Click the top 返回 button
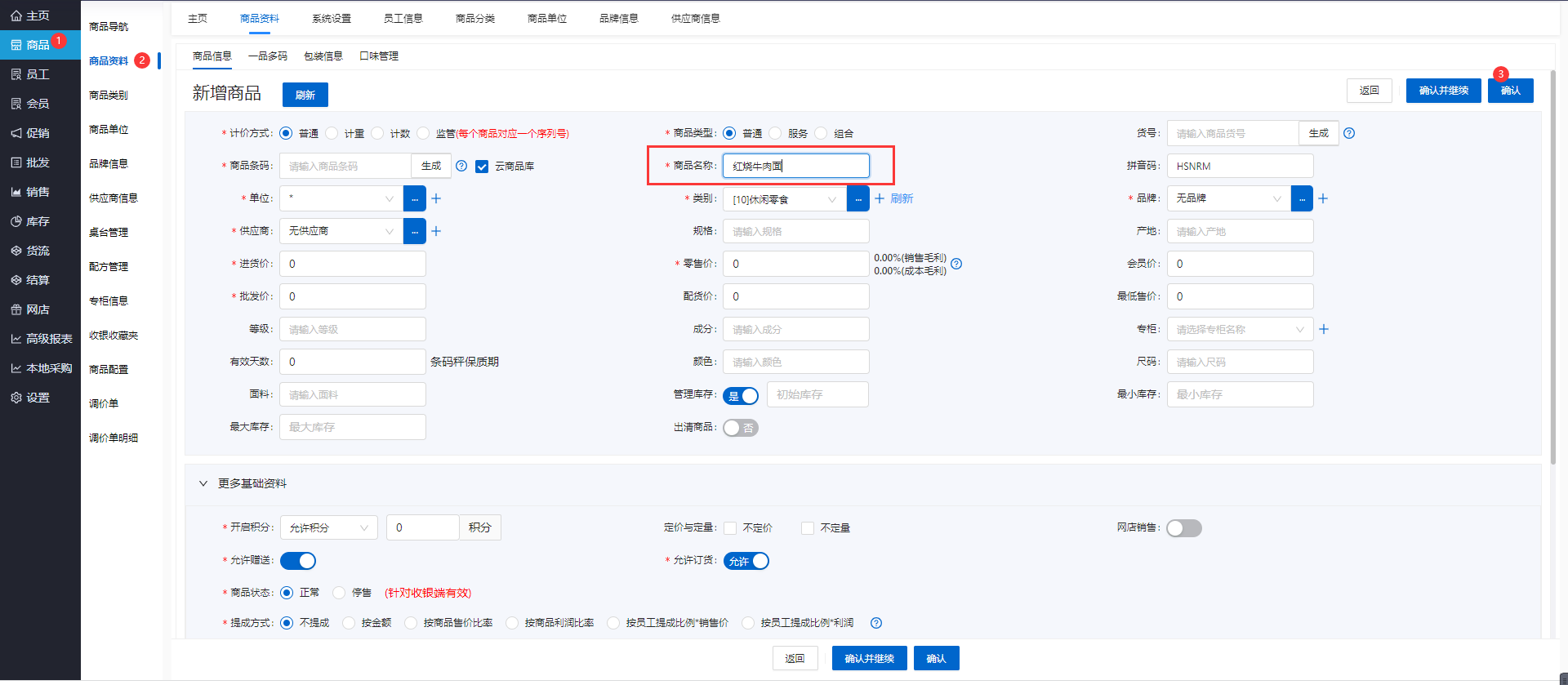Image resolution: width=1568 pixels, height=685 pixels. 1370,91
